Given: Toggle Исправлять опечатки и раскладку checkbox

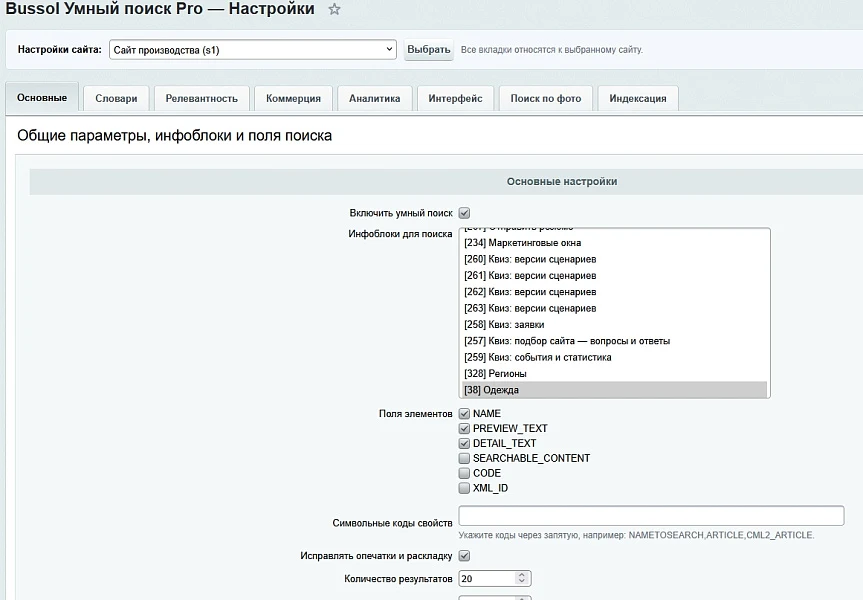Looking at the screenshot, I should (465, 555).
